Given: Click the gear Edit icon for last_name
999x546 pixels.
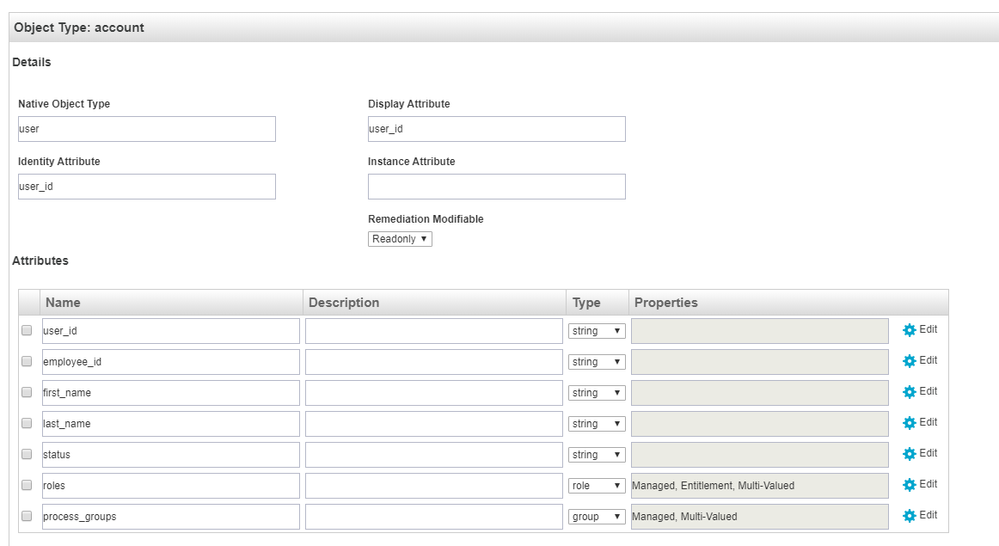Looking at the screenshot, I should tap(909, 423).
